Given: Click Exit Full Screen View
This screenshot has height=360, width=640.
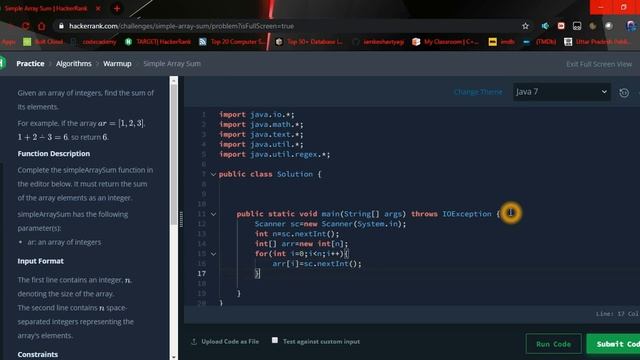Looking at the screenshot, I should (599, 64).
